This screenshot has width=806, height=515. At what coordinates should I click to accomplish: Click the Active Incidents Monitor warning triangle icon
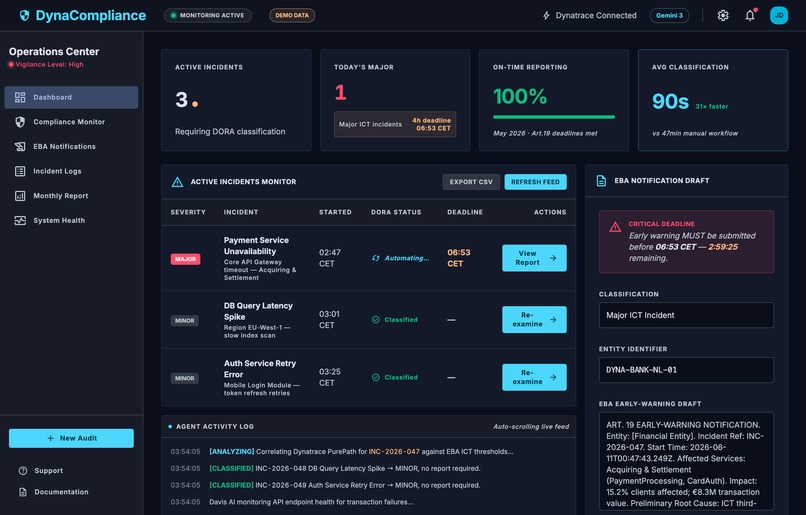(177, 182)
